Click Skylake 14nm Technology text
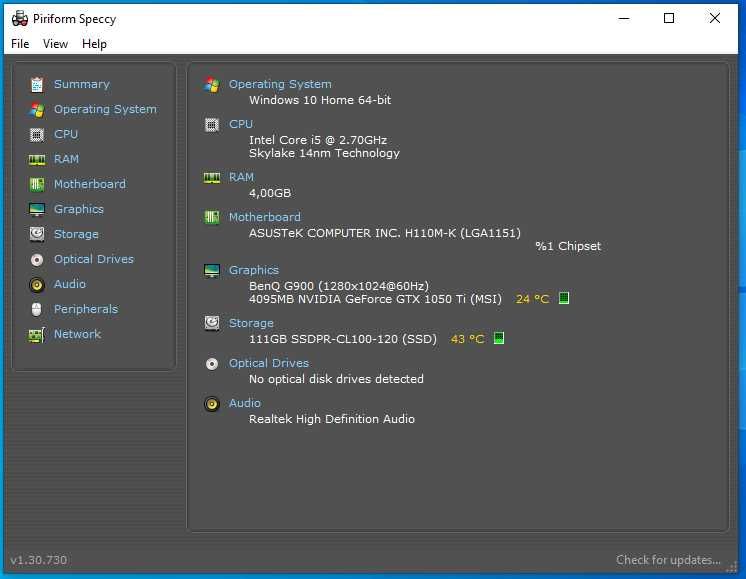The width and height of the screenshot is (746, 579). coord(324,153)
